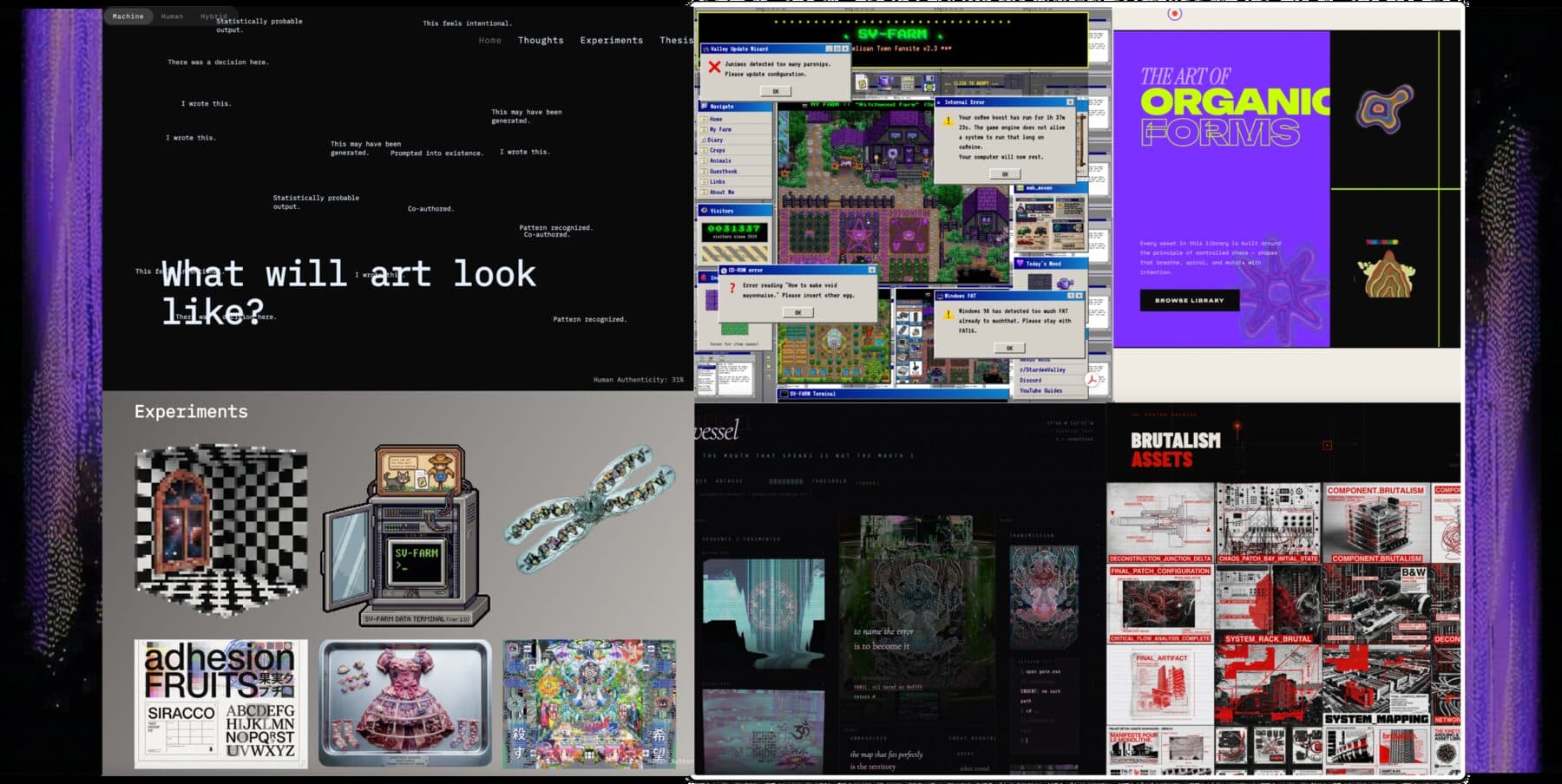The width and height of the screenshot is (1562, 784).
Task: Click the calculator toolbar icon
Action: 907,83
